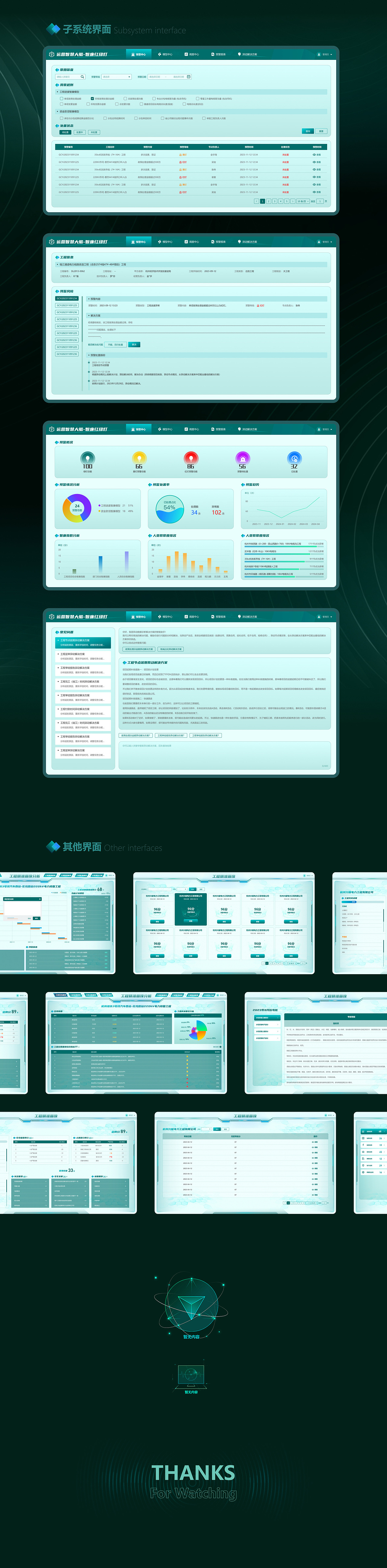Click the logo icon on the 工程信息 screen
This screenshot has height=1568, width=387.
click(52, 242)
